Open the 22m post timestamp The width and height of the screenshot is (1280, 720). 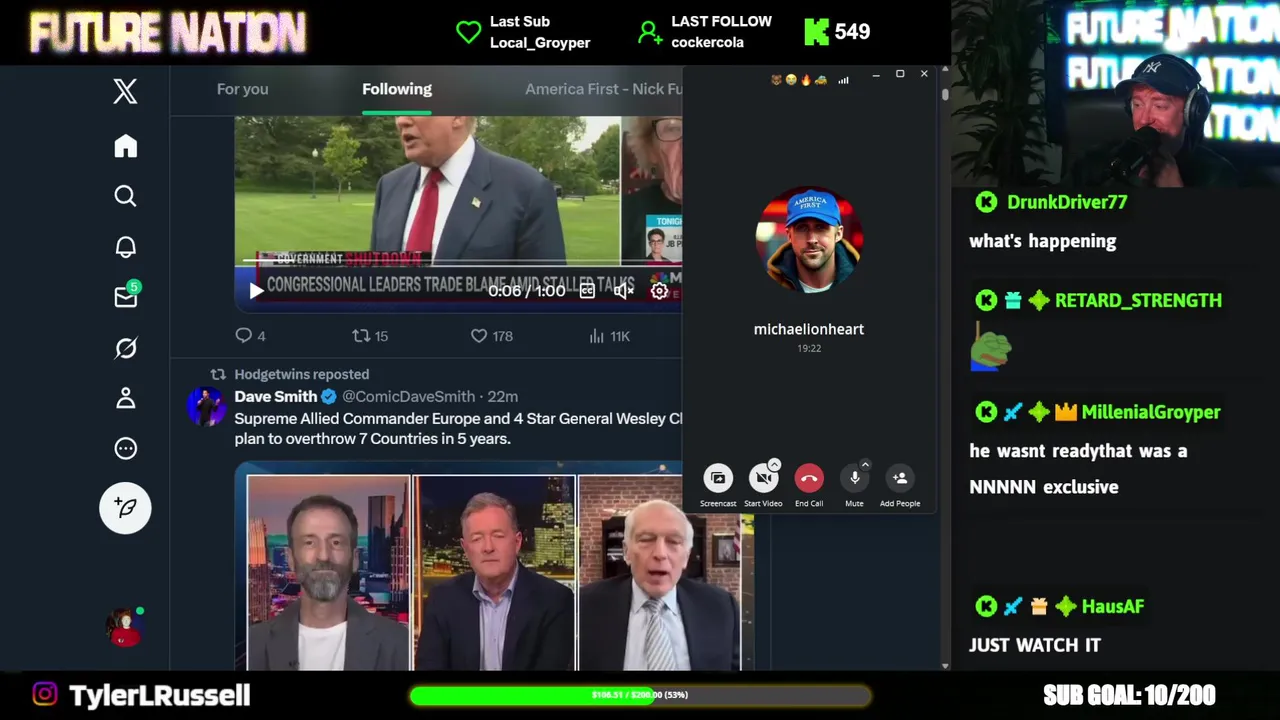[x=503, y=396]
